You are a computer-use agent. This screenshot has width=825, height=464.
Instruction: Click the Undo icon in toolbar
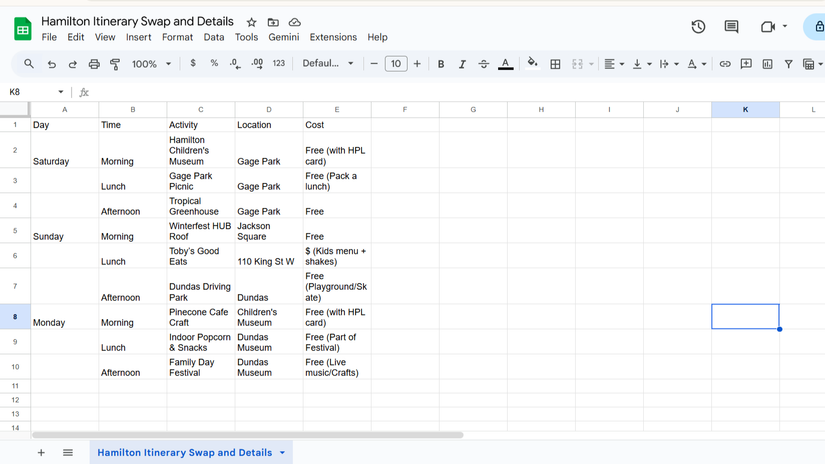tap(51, 64)
